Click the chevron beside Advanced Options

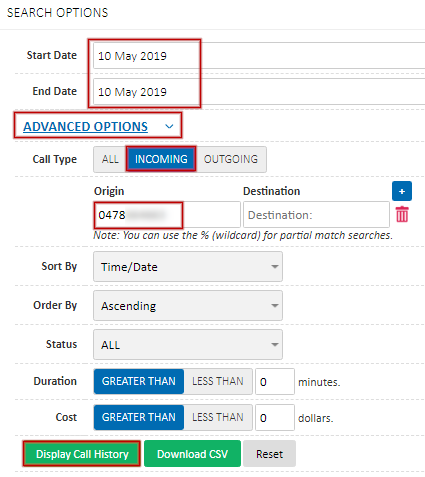[x=169, y=127]
